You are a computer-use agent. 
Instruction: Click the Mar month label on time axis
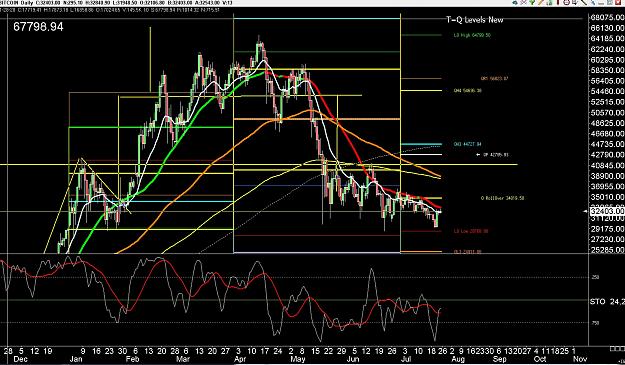(183, 359)
